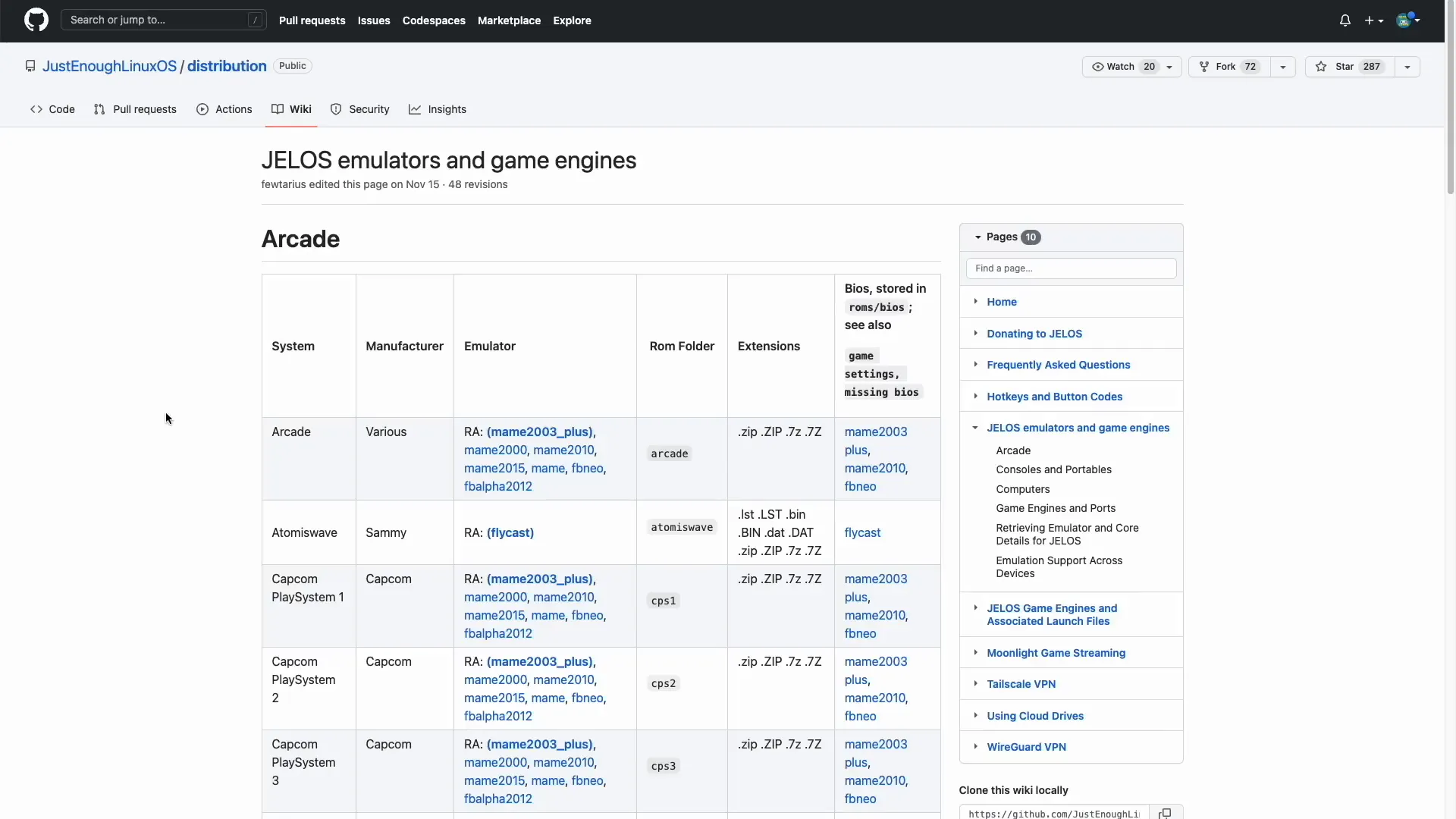Star the distribution repository
Screen dimensions: 1456x819
(x=1350, y=67)
